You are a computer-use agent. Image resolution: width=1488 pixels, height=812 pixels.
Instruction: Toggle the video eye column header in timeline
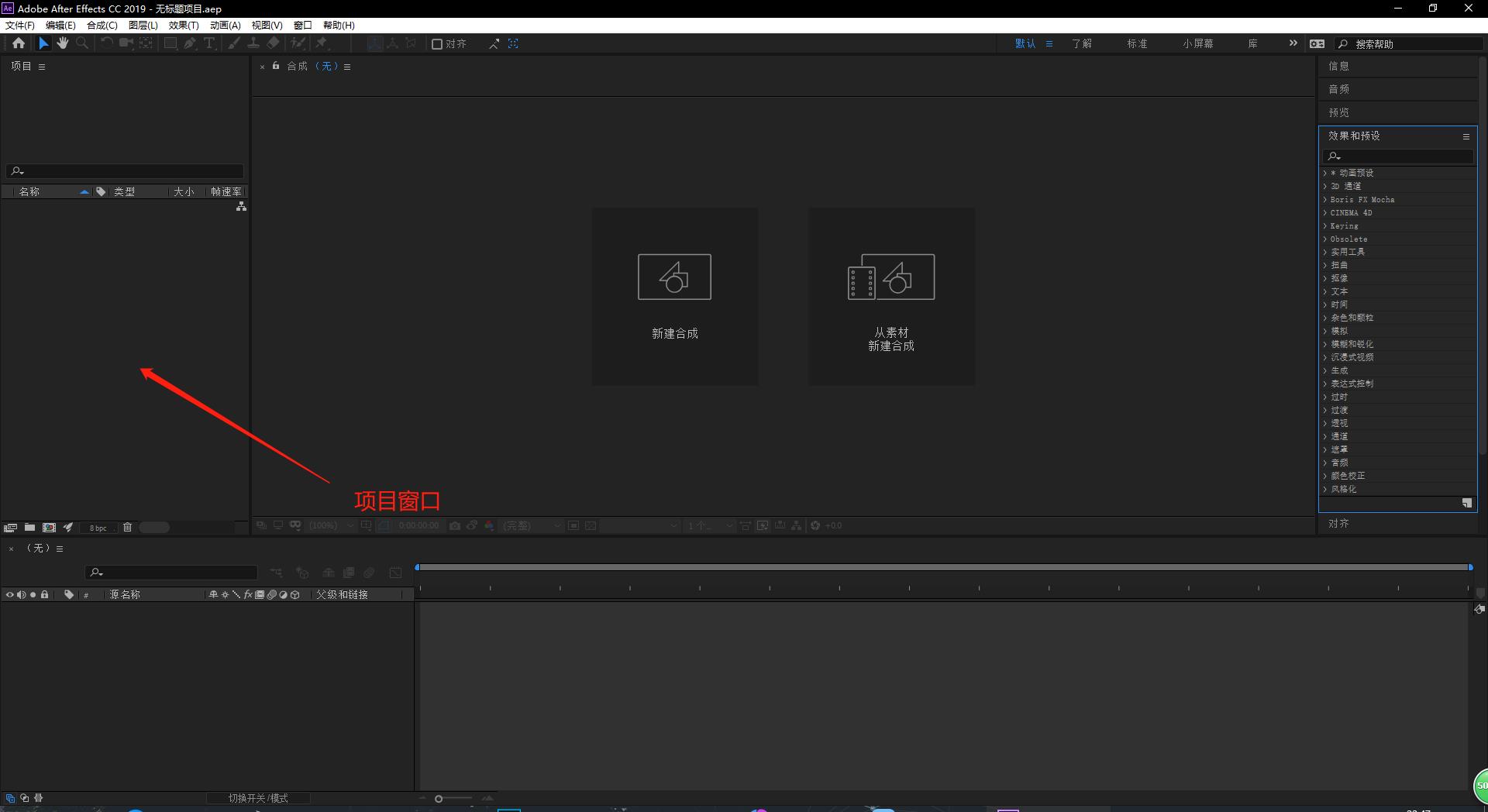click(9, 595)
